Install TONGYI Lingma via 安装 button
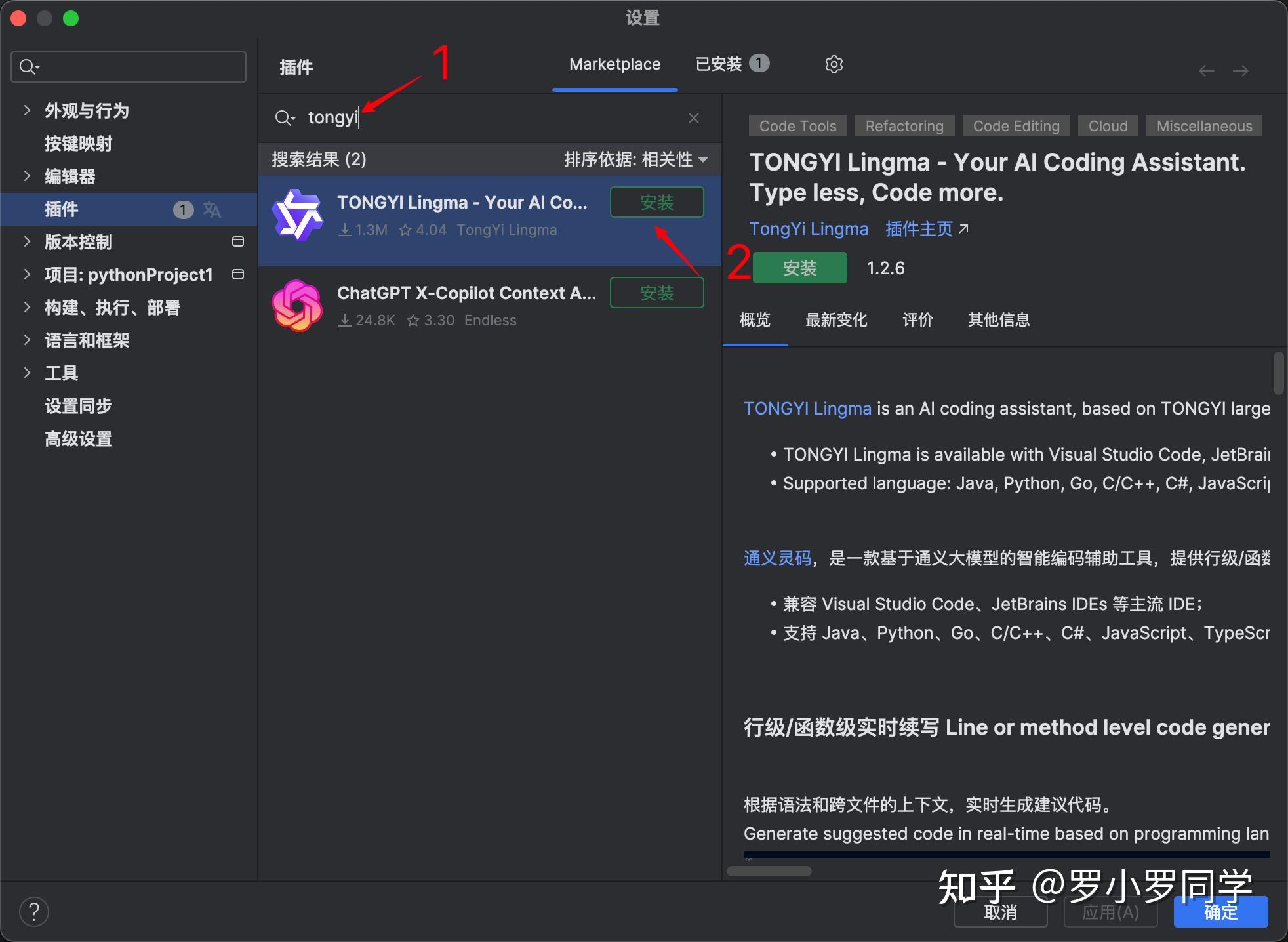The width and height of the screenshot is (1288, 942). pos(799,268)
